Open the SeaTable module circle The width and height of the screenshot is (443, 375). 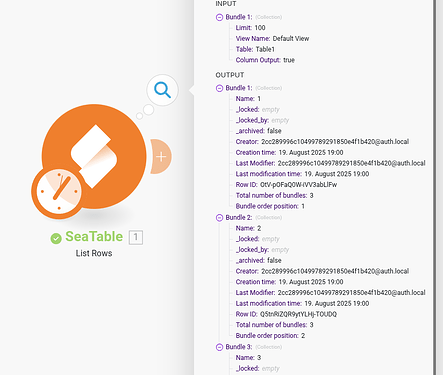[x=94, y=156]
